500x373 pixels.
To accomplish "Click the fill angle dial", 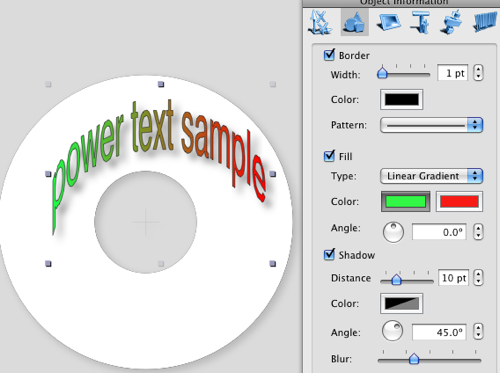I will pos(393,232).
